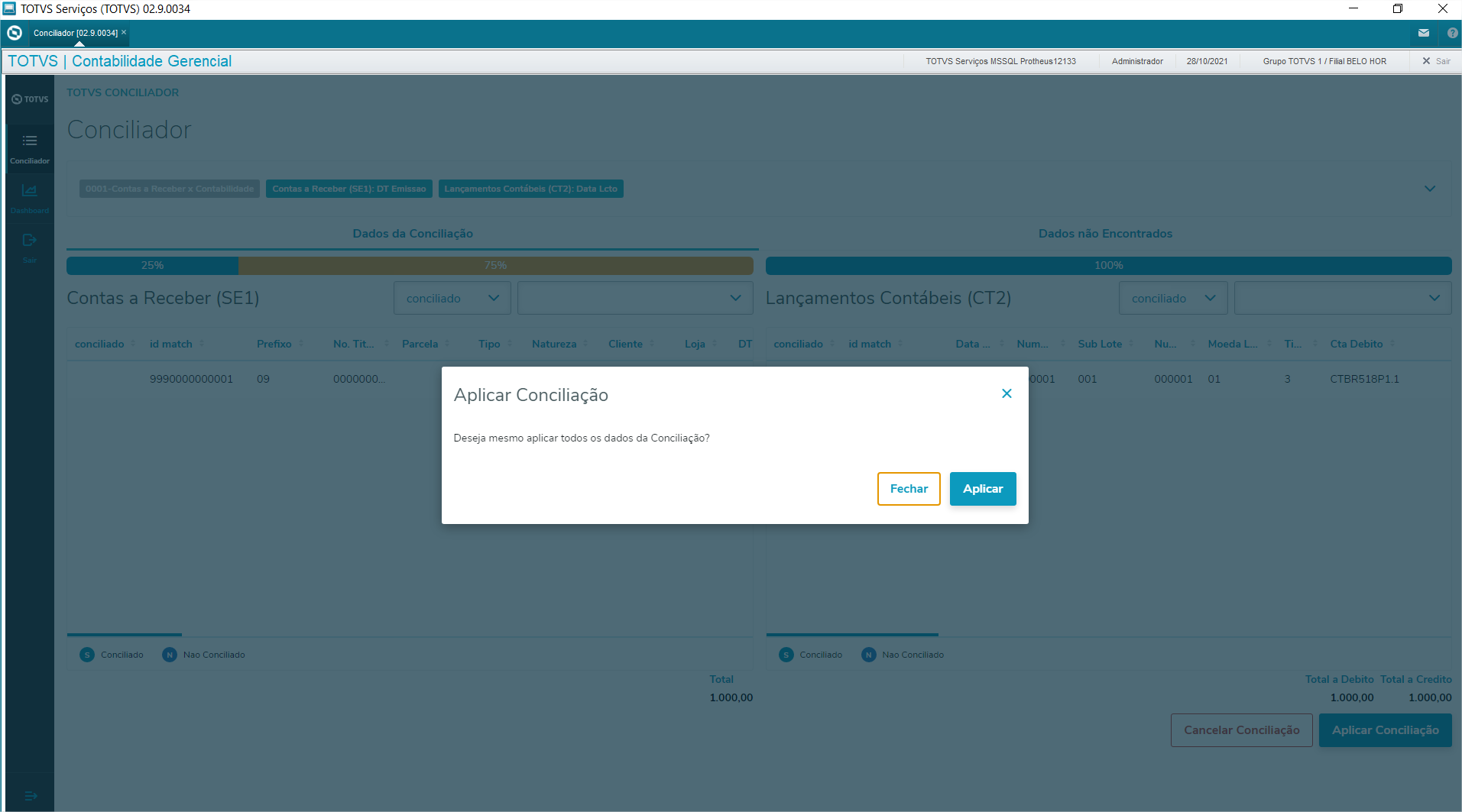Click the Conciliador list icon in the sidebar
The width and height of the screenshot is (1462, 812).
pyautogui.click(x=30, y=141)
